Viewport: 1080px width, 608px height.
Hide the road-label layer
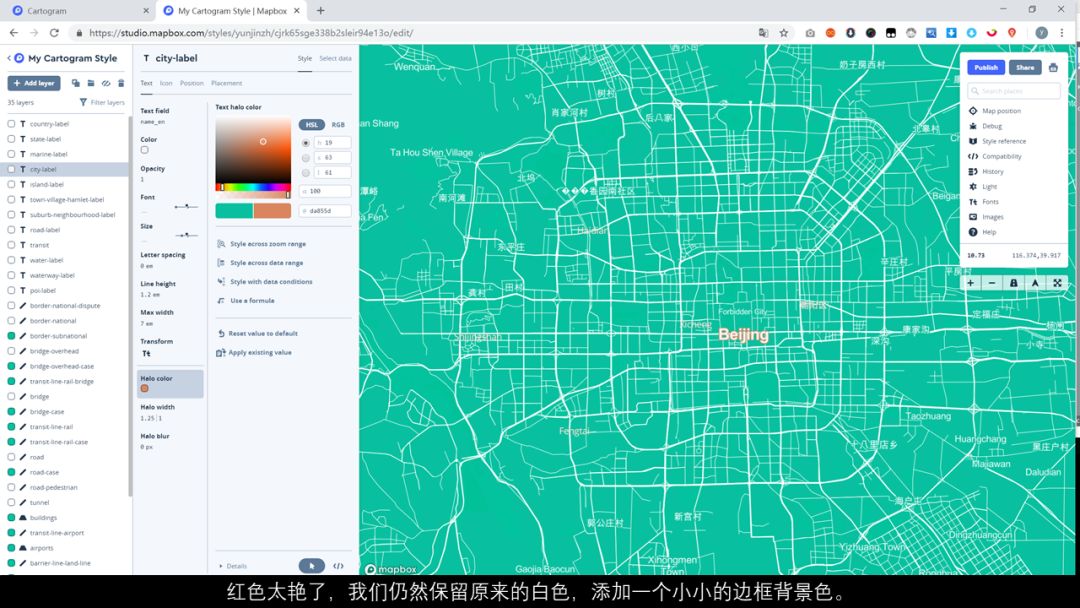(10, 229)
